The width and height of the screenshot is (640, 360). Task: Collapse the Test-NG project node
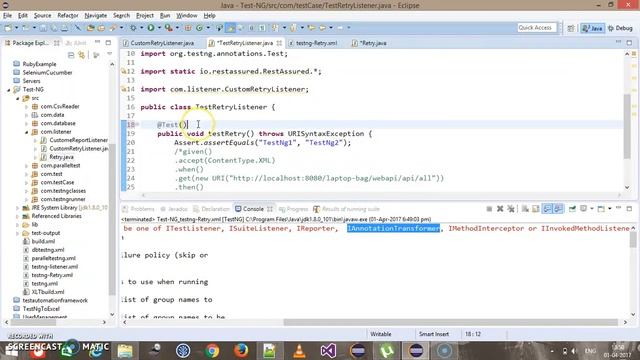9,90
